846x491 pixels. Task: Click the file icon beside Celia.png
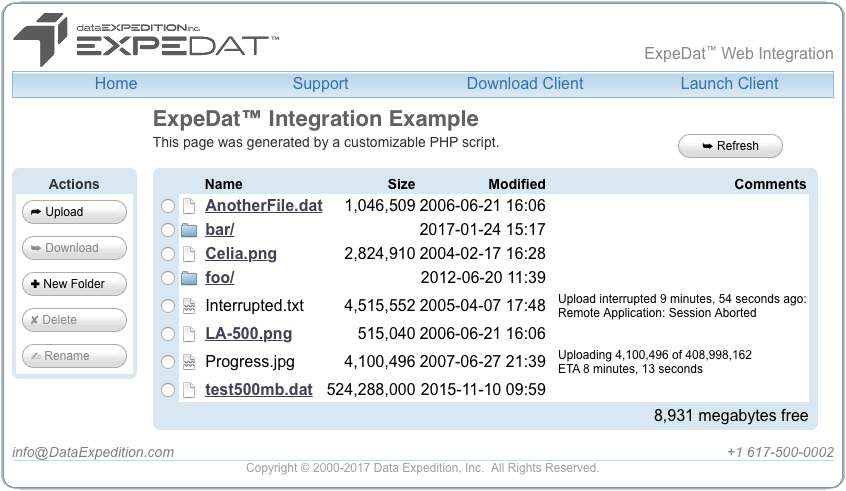pyautogui.click(x=189, y=254)
